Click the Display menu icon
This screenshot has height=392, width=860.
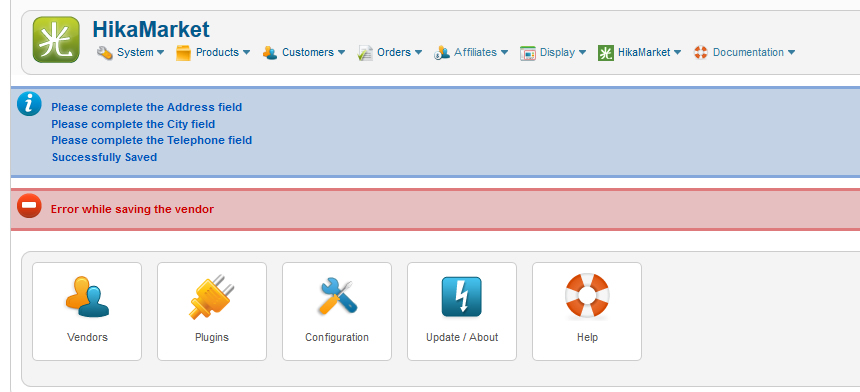tap(528, 53)
